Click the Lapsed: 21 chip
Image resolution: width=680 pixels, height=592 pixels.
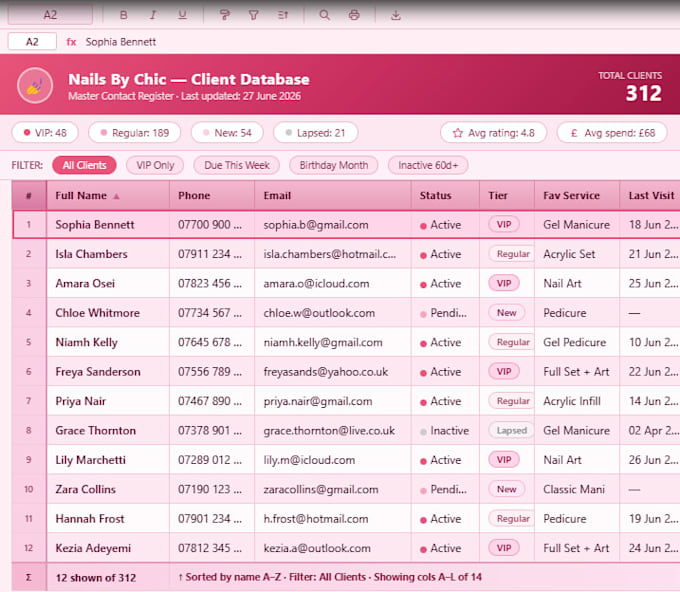point(316,133)
